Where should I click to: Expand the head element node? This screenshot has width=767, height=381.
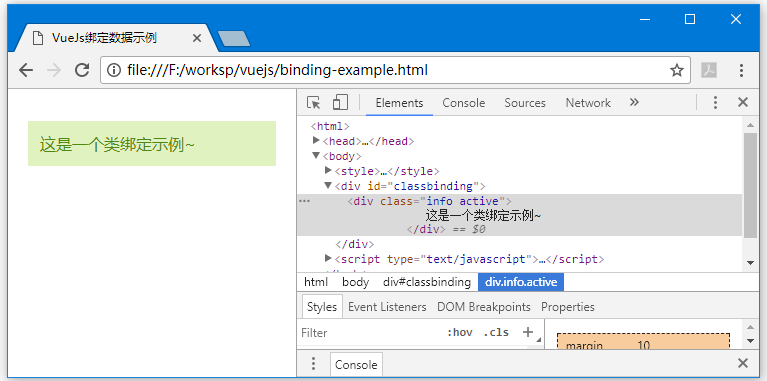316,141
